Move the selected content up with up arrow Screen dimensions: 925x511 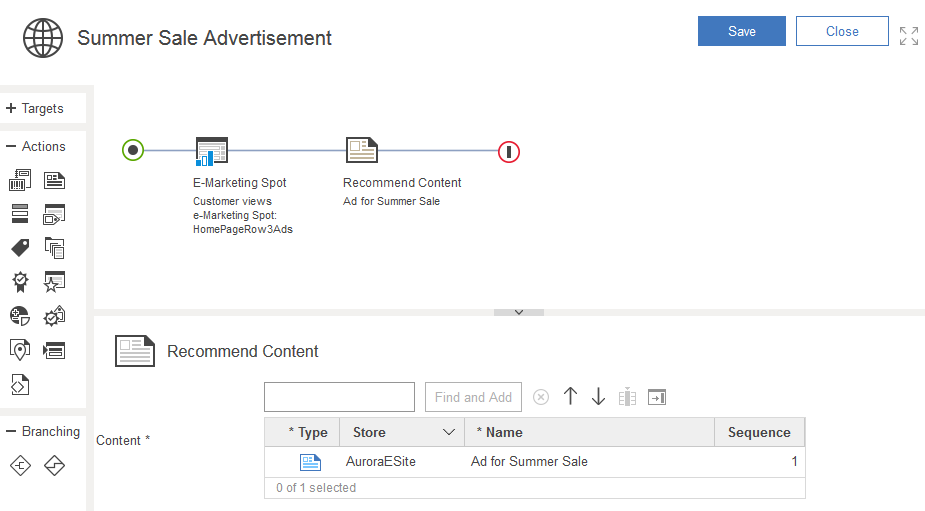pyautogui.click(x=570, y=396)
